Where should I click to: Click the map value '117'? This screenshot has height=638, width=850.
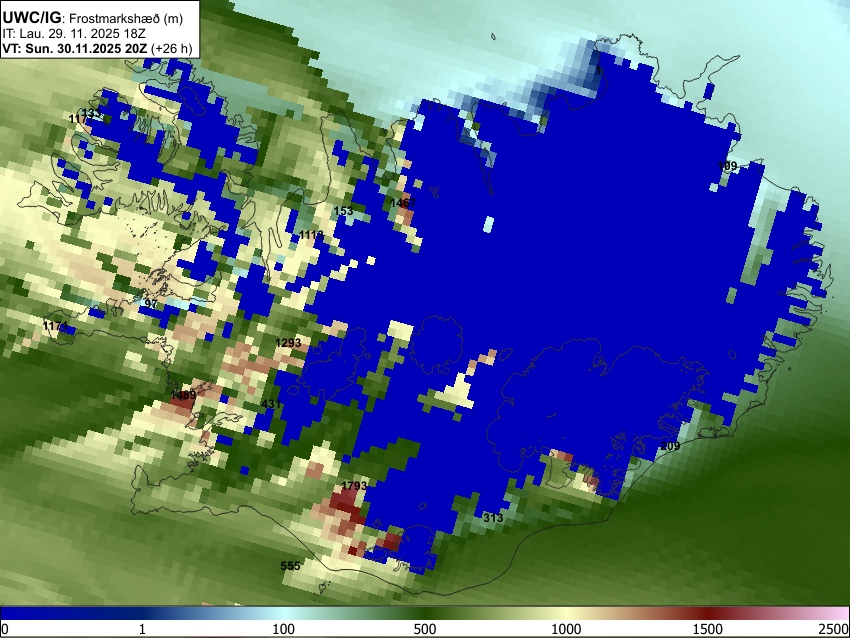pos(79,118)
